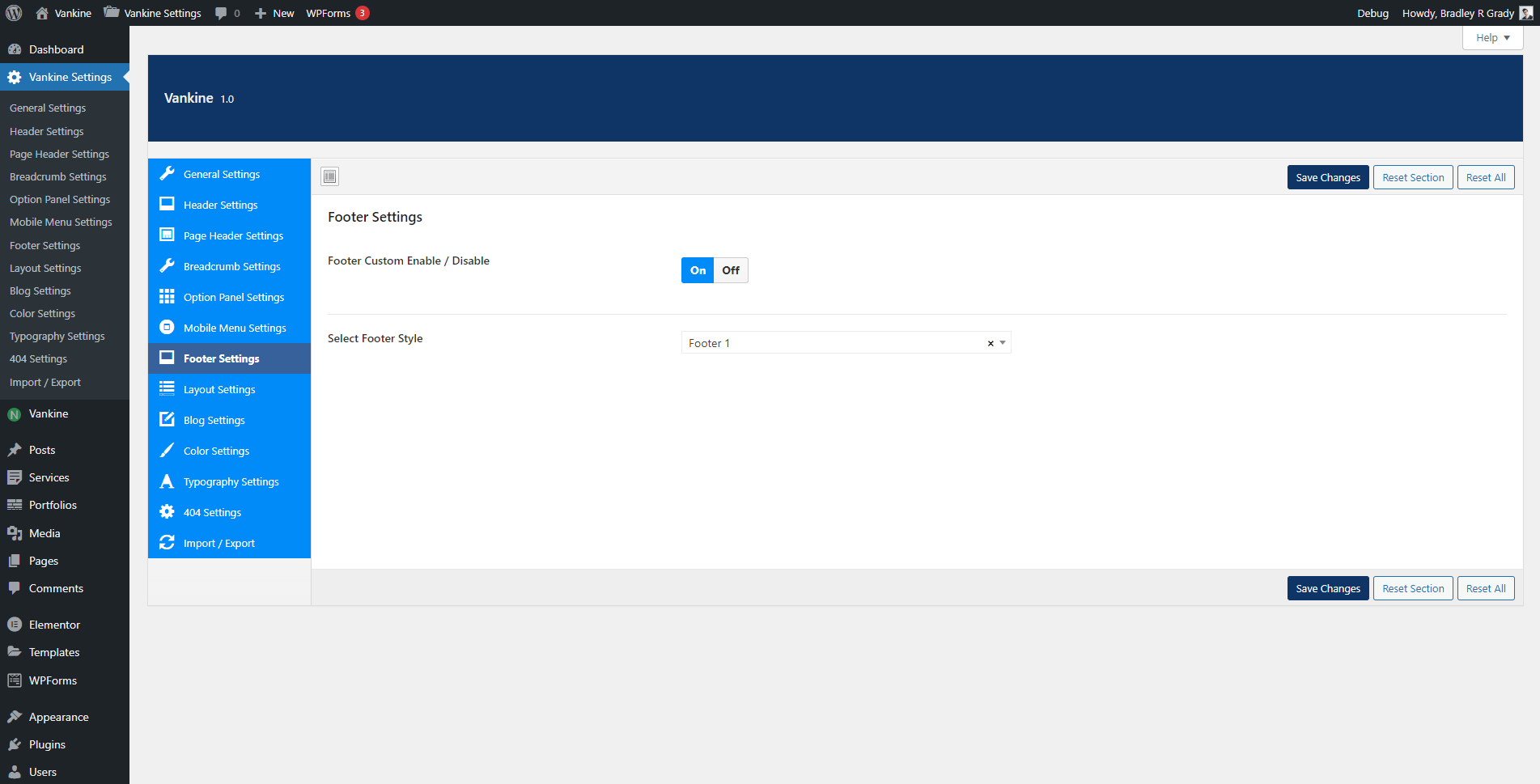Switch Footer Custom toggle to Off
Image resolution: width=1540 pixels, height=784 pixels.
tap(731, 270)
